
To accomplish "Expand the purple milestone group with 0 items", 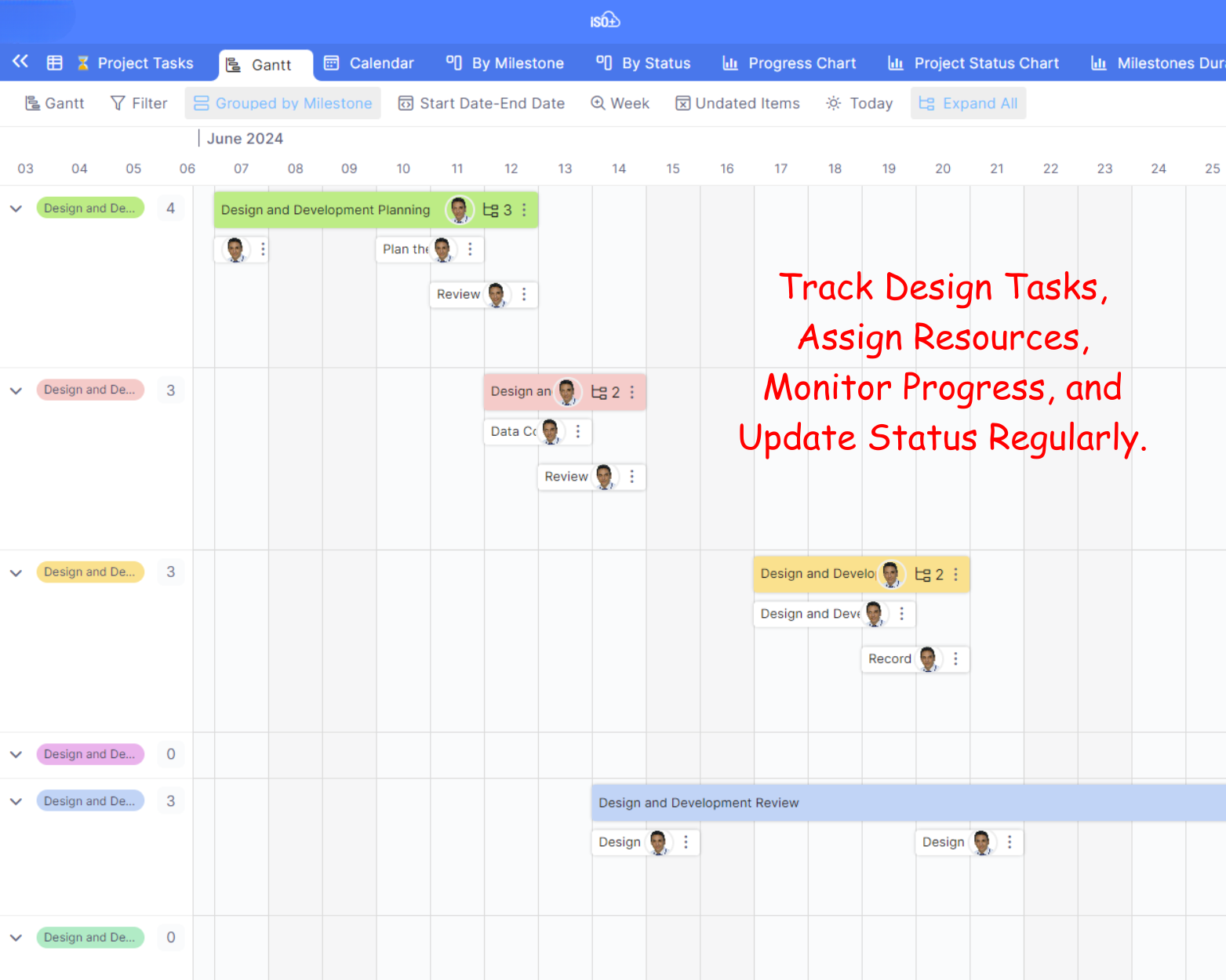I will pyautogui.click(x=16, y=754).
